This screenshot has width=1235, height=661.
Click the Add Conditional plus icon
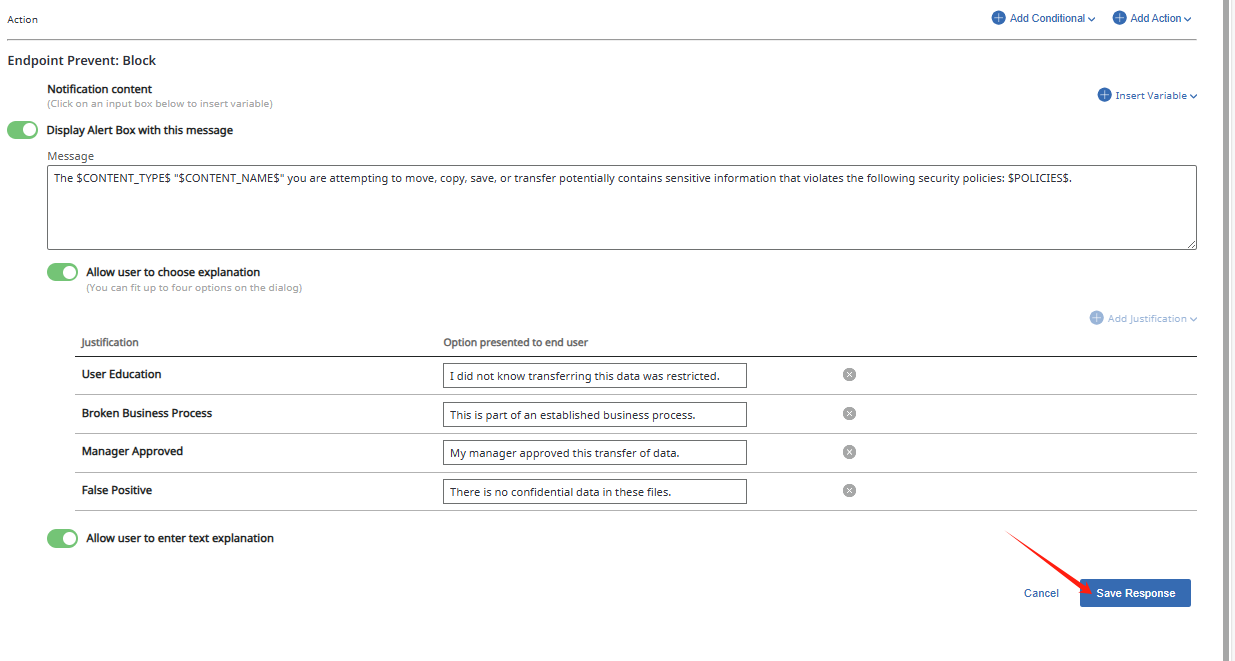[x=998, y=18]
